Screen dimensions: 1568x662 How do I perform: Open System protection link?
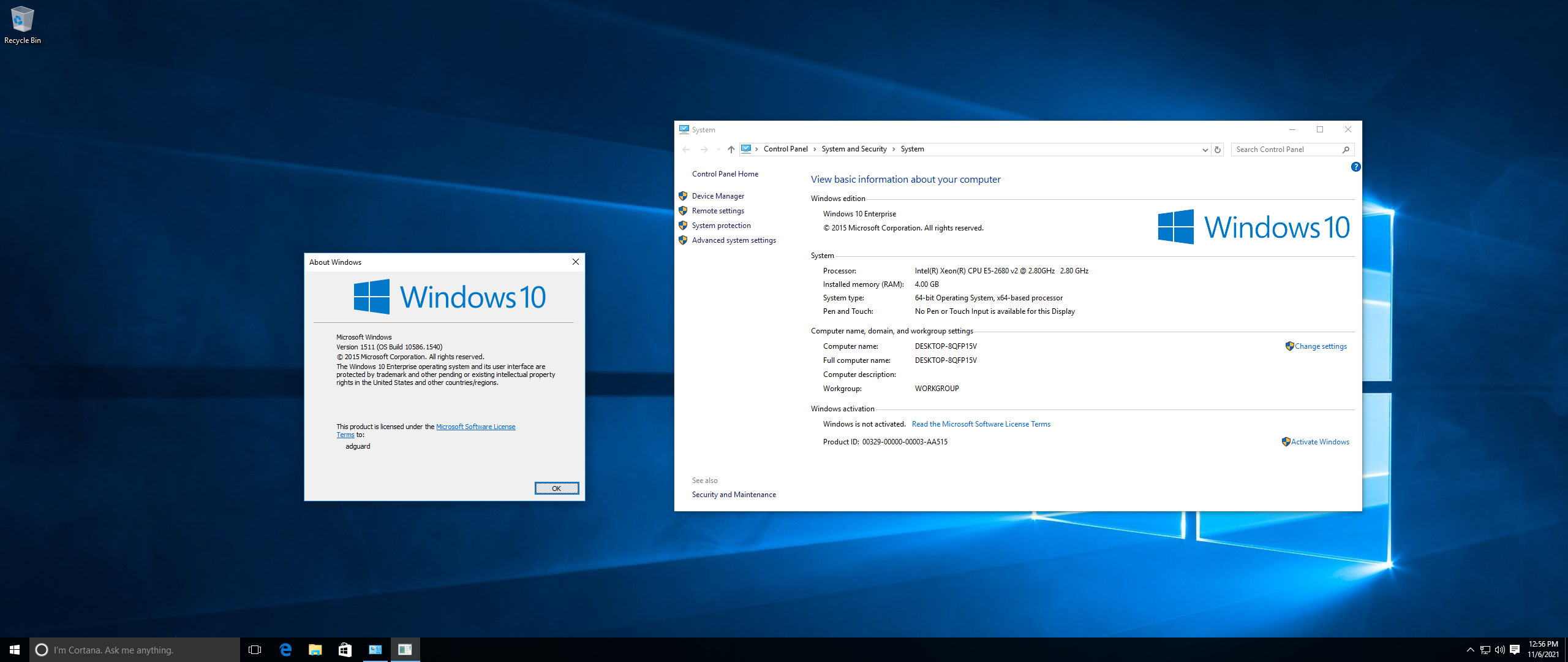(721, 226)
